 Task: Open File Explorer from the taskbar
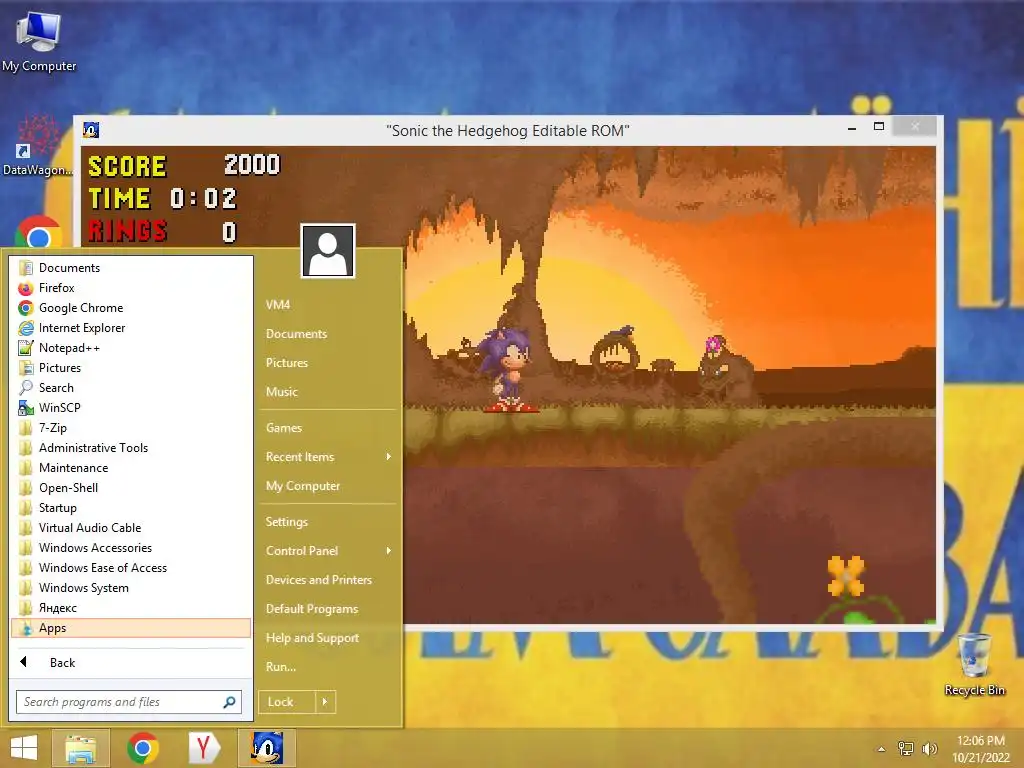80,748
